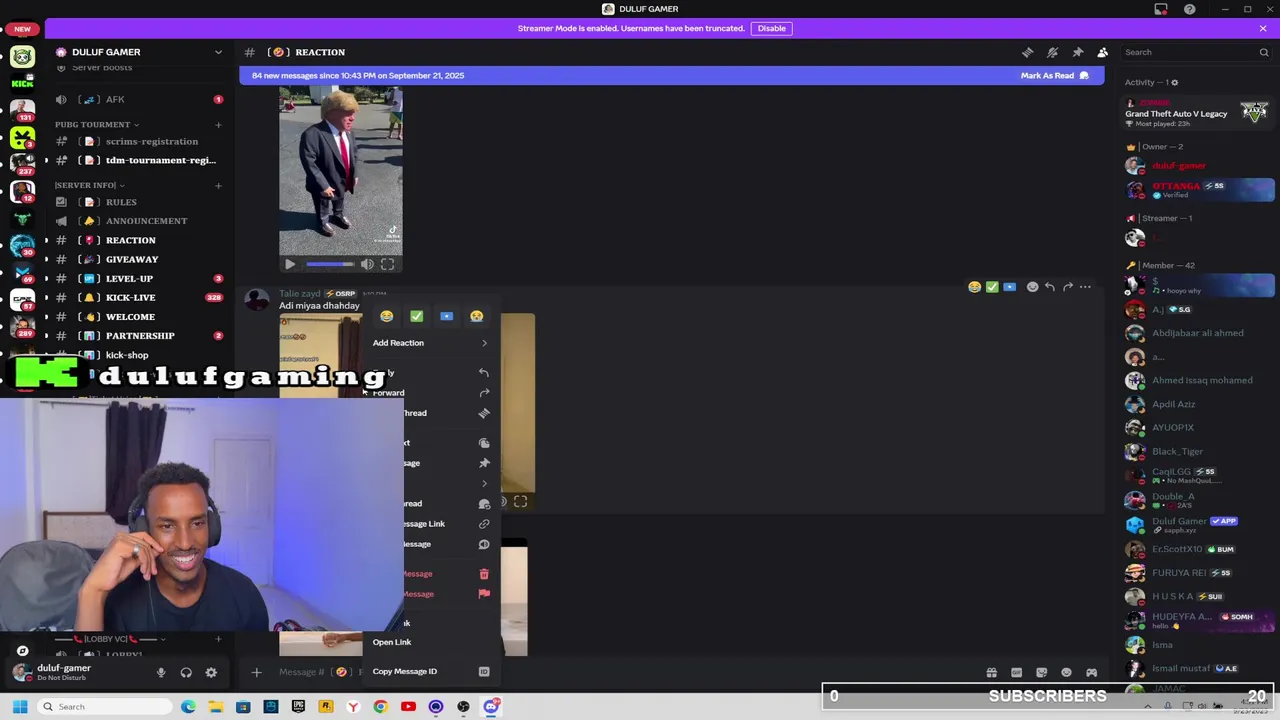Open the RULES channel
This screenshot has width=1280, height=720.
click(138, 202)
